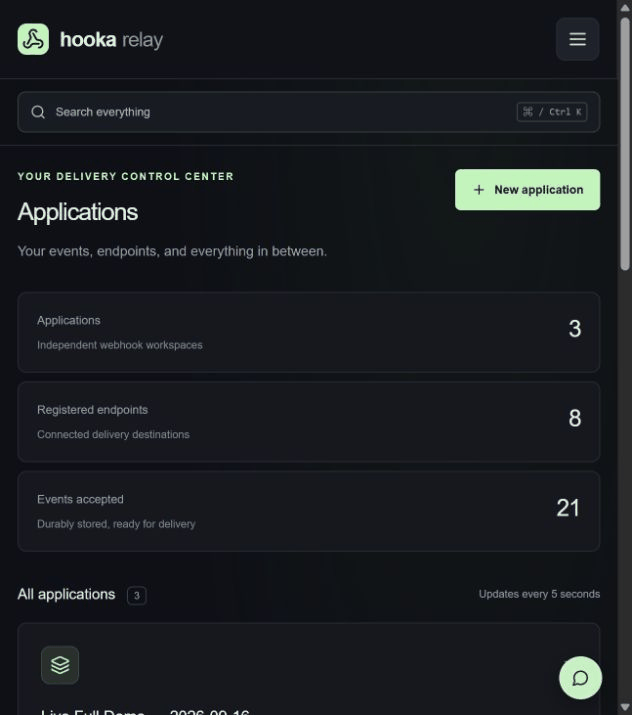632x715 pixels.
Task: Click the events count value 21
Action: click(568, 508)
